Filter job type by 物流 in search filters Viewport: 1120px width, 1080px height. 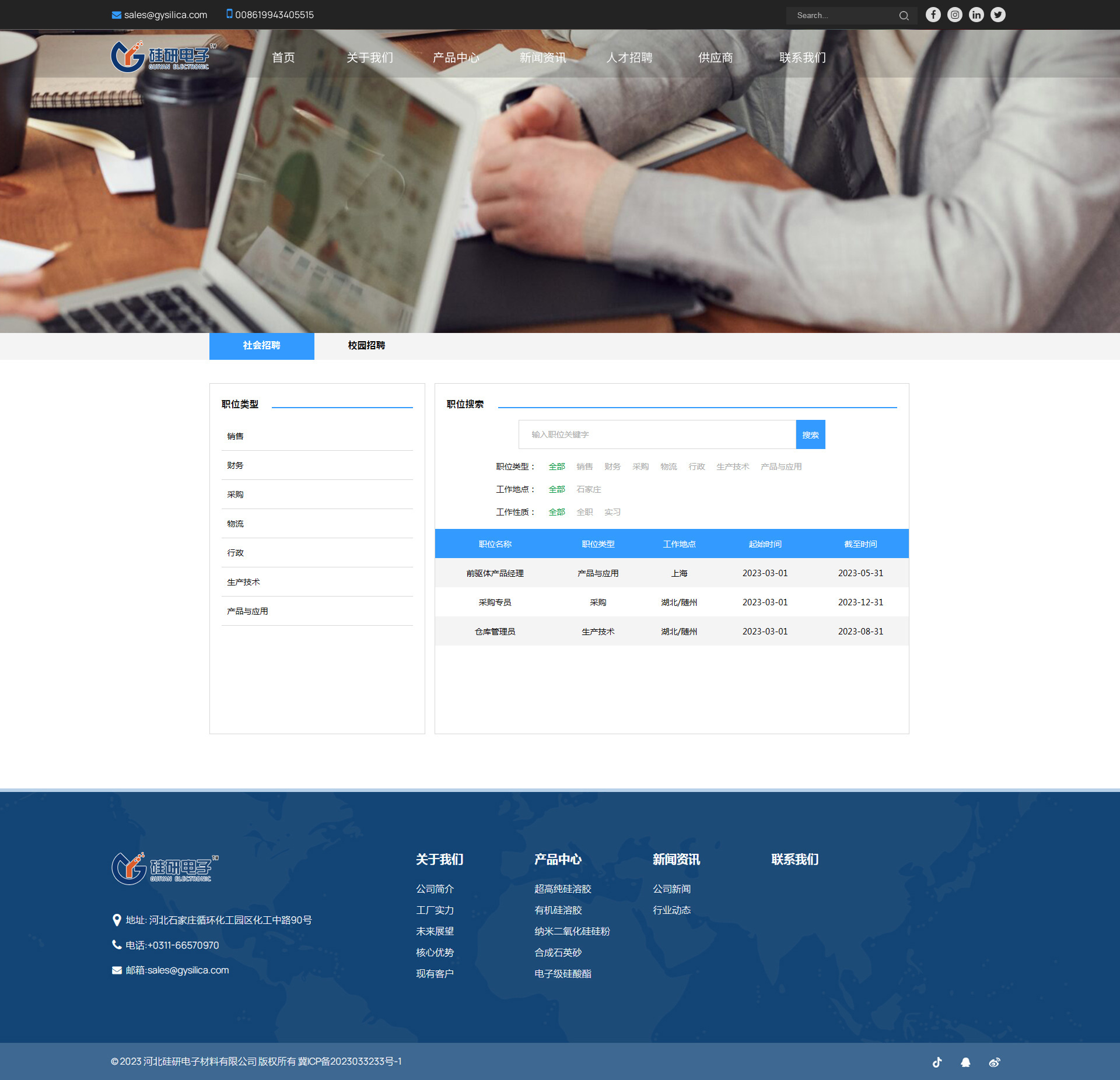(x=668, y=467)
